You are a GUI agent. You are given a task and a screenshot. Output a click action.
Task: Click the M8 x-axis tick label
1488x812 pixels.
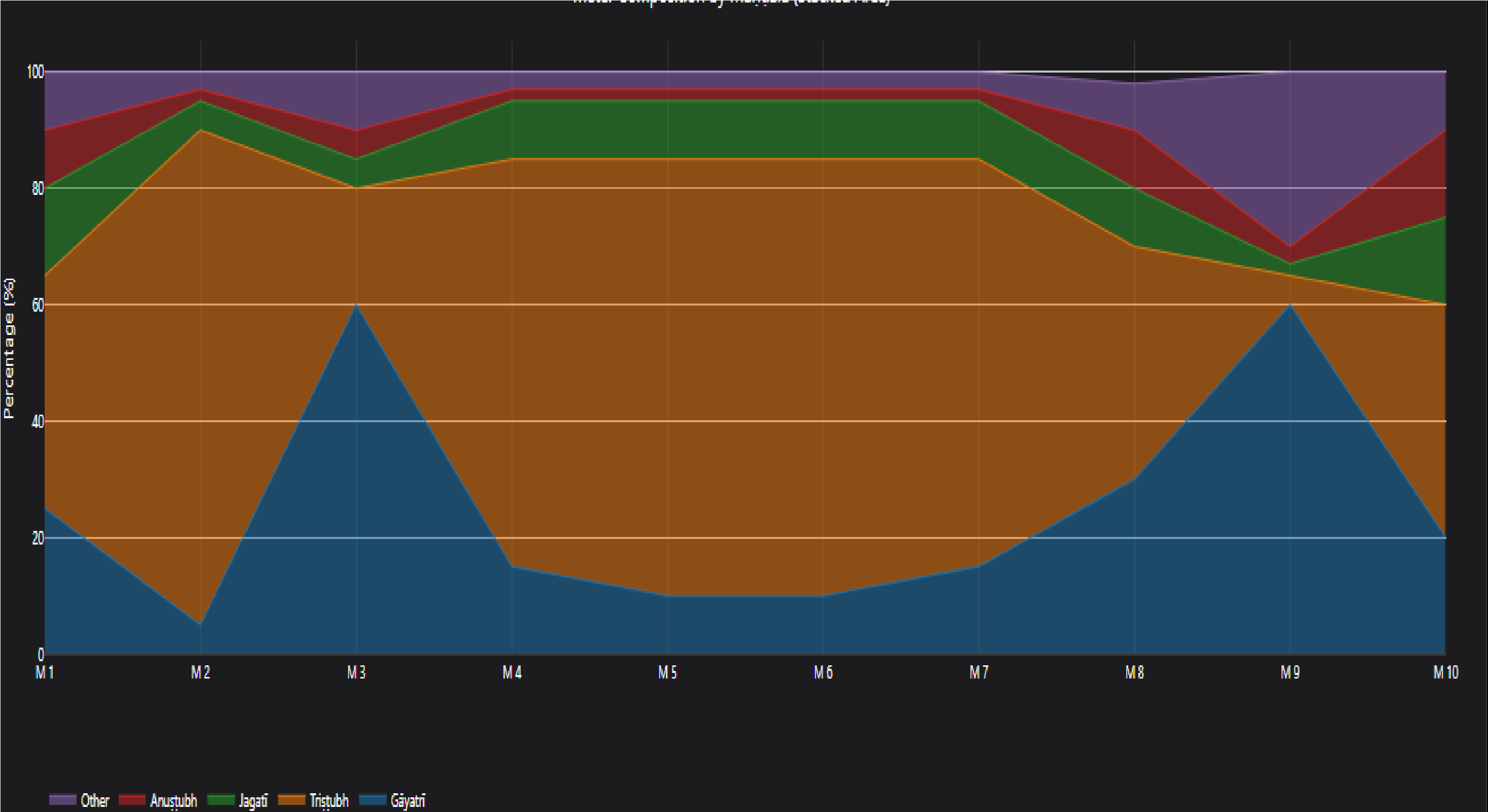pyautogui.click(x=1134, y=672)
